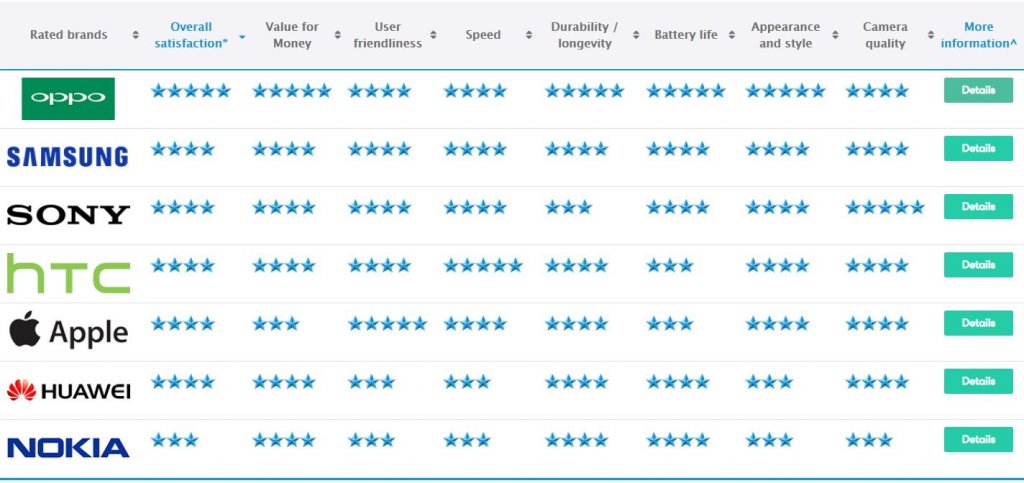This screenshot has height=483, width=1024.
Task: Open the Nokia Details button
Action: (978, 439)
